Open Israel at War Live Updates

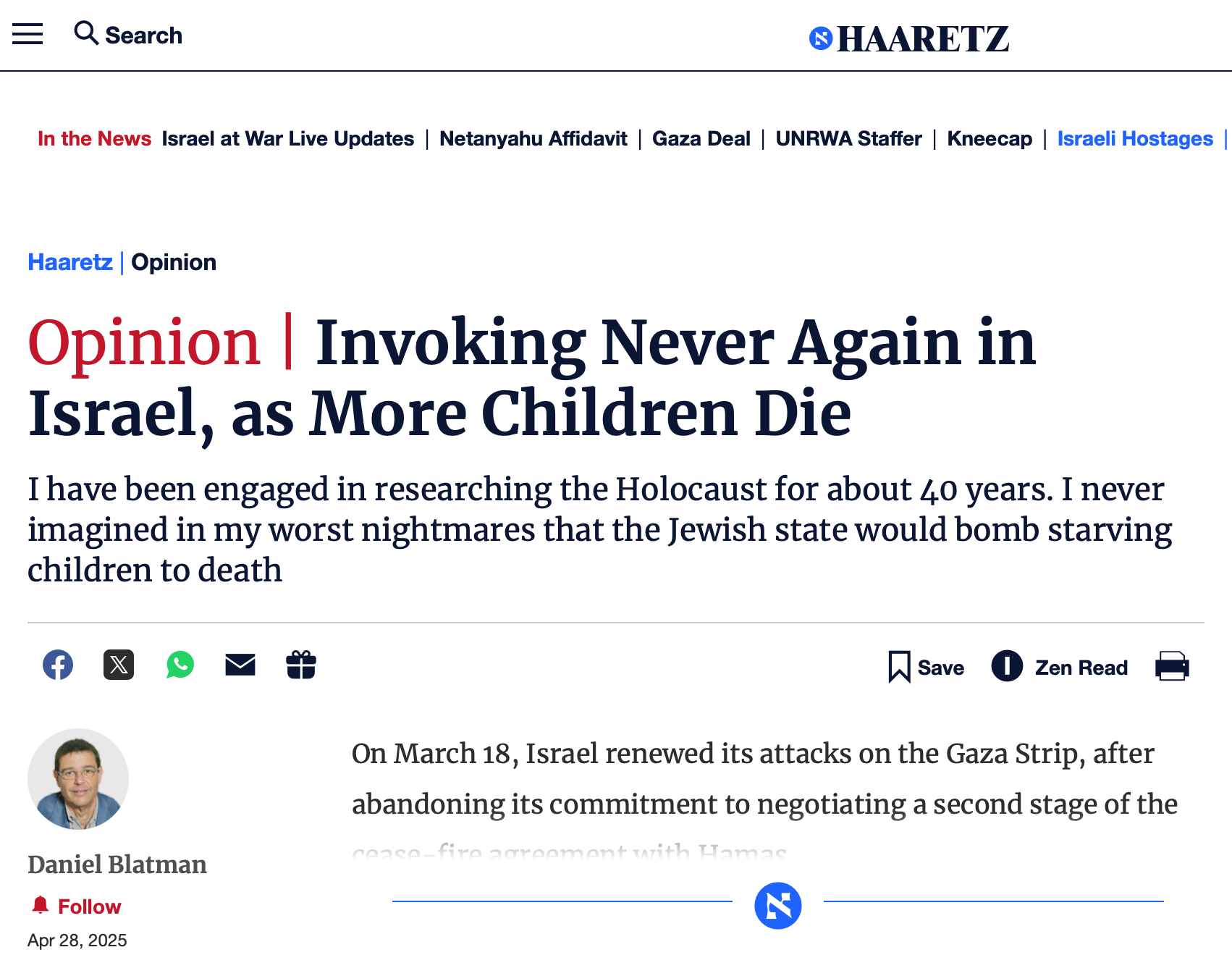pyautogui.click(x=288, y=138)
